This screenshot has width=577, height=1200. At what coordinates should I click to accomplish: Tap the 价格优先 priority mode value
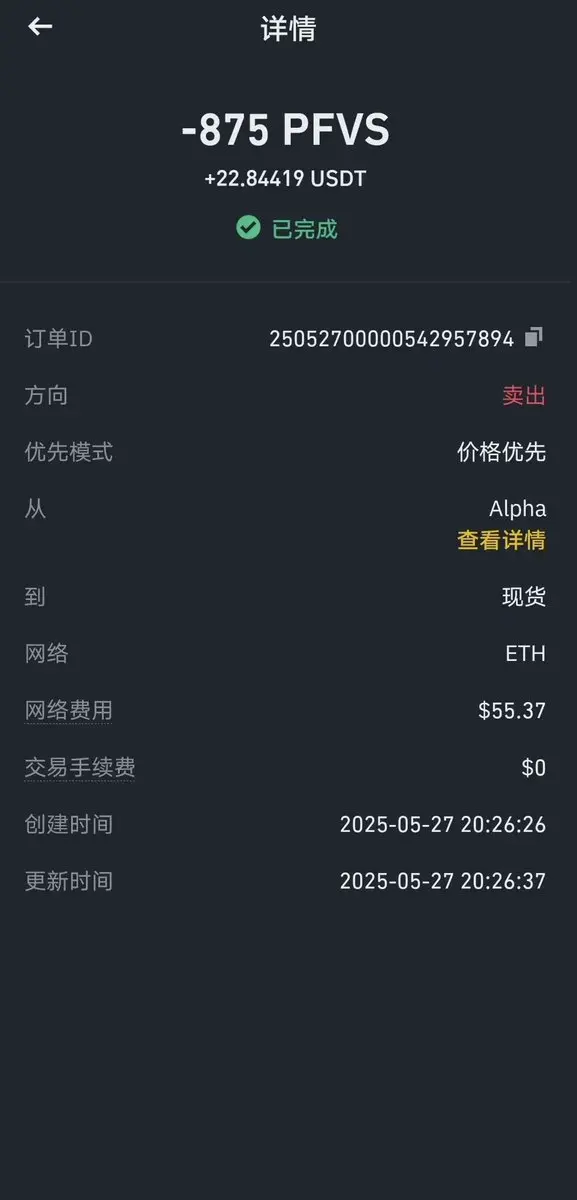(x=502, y=452)
